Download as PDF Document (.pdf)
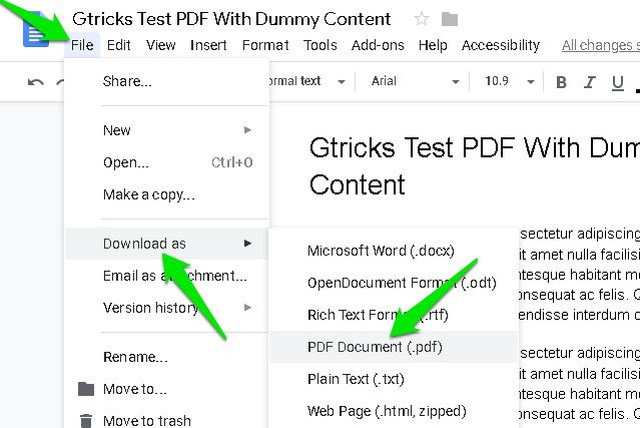This screenshot has width=640, height=428. click(394, 347)
